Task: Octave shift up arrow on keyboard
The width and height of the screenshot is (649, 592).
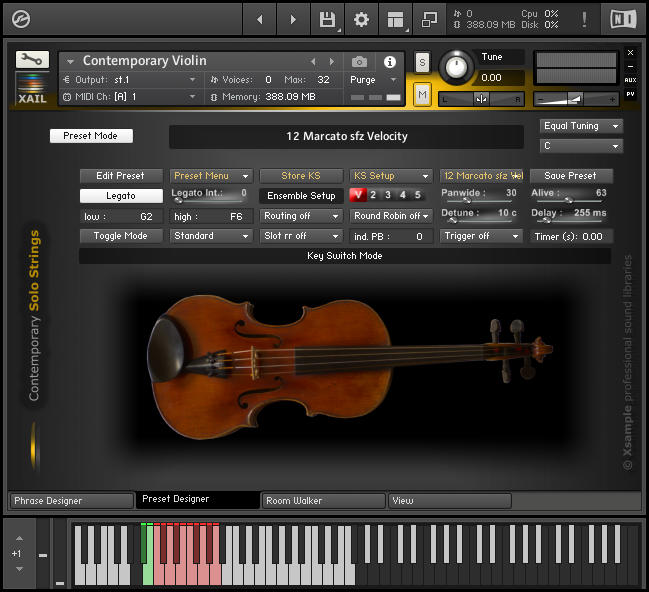Action: (x=19, y=538)
